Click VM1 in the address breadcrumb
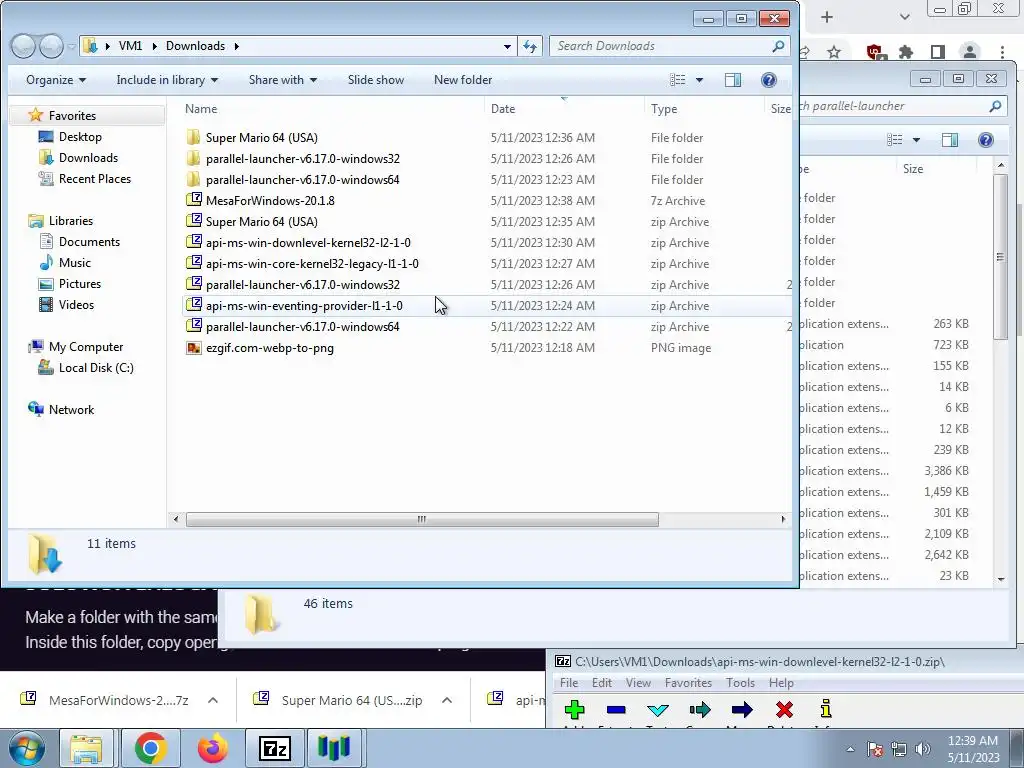 130,46
